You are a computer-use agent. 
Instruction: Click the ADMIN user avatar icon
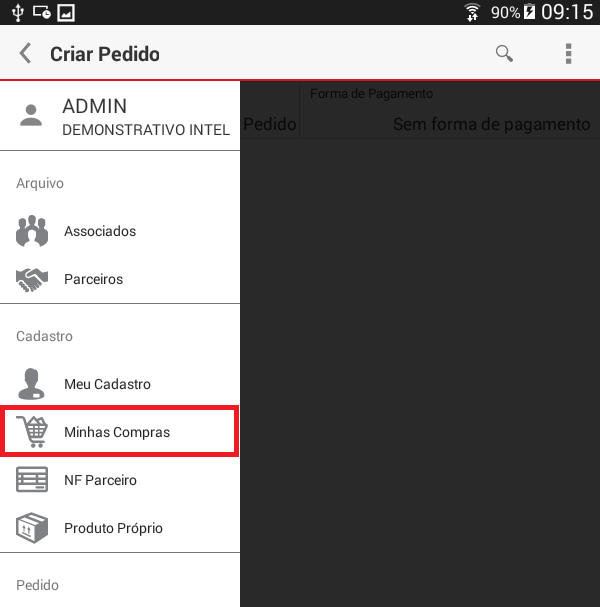31,115
